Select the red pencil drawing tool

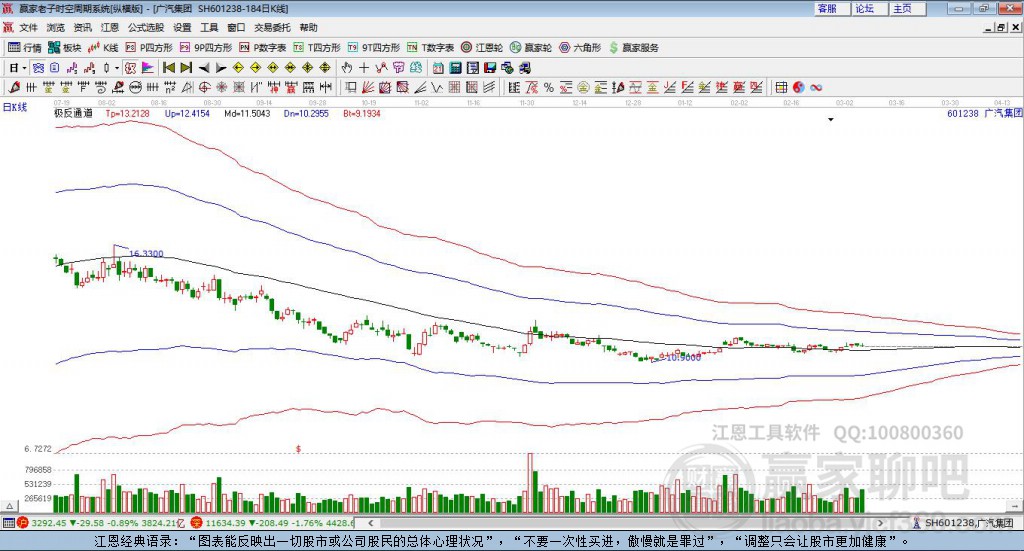tap(14, 87)
